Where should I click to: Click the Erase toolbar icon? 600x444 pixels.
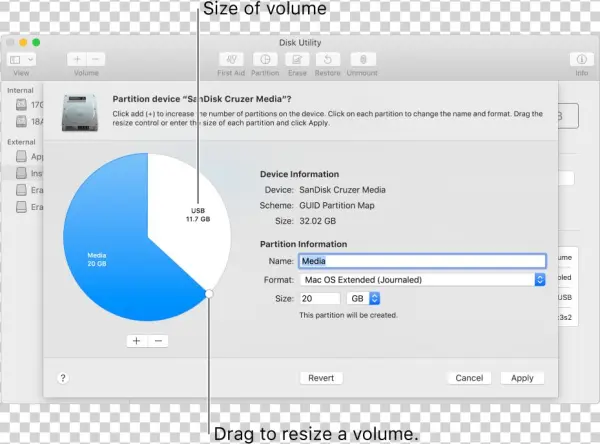click(298, 60)
